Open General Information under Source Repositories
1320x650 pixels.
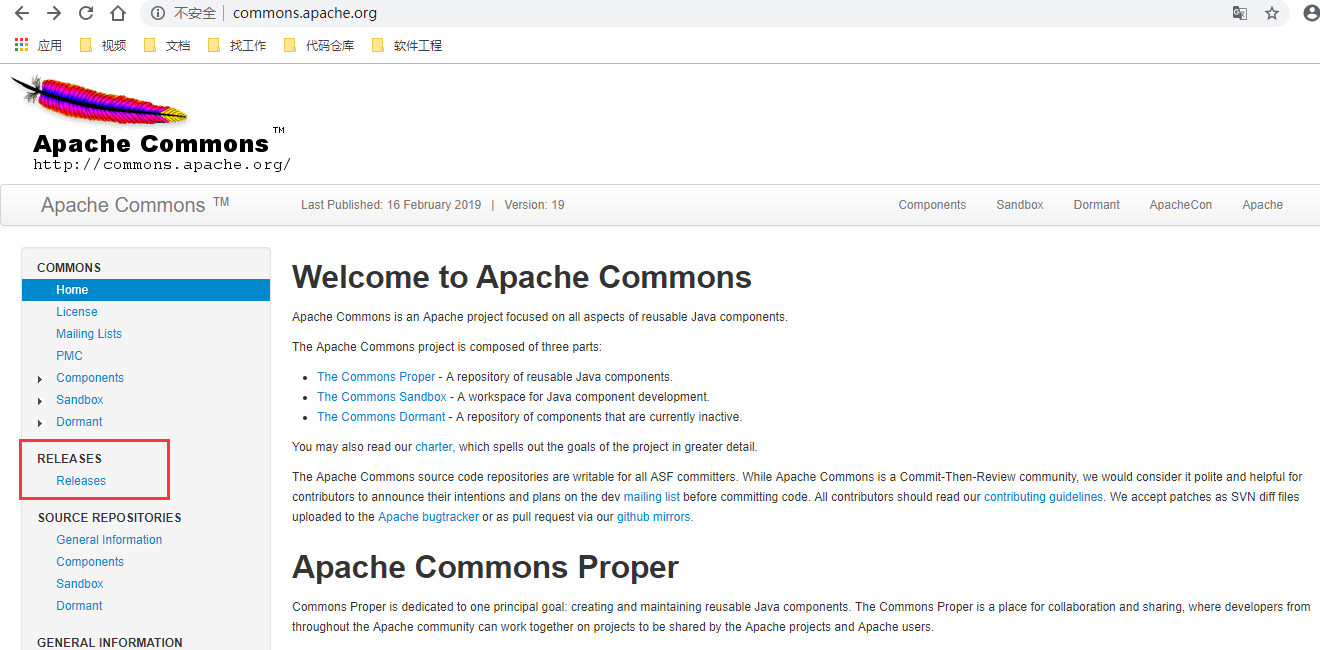point(109,540)
